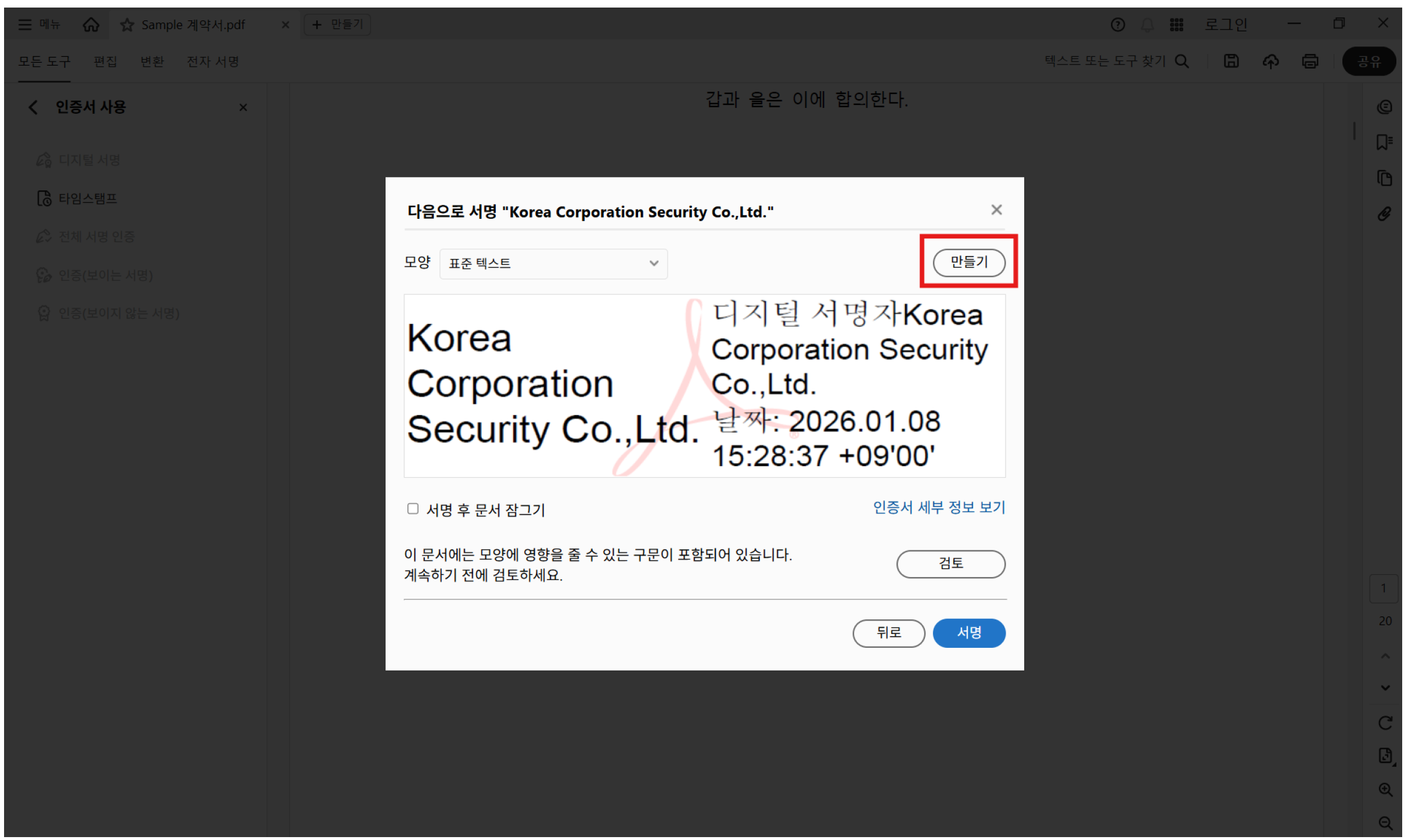Open the bookmarks panel icon
Screen dimensions: 1408x840
(x=1386, y=141)
